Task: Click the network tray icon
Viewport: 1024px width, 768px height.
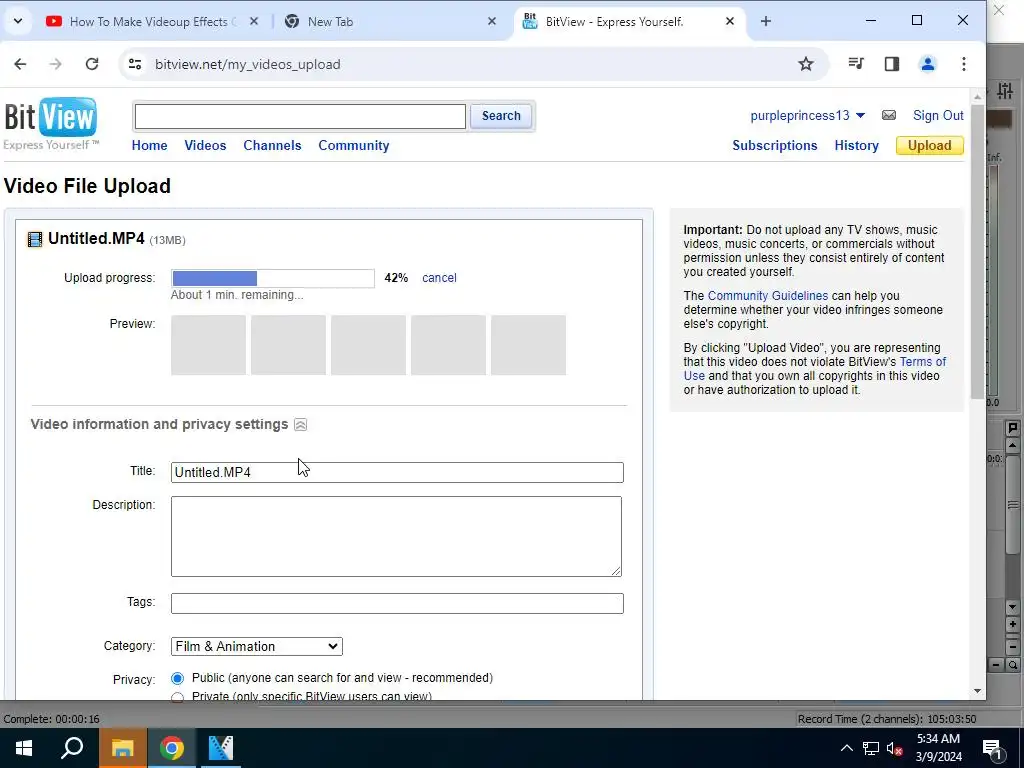Action: [x=871, y=748]
